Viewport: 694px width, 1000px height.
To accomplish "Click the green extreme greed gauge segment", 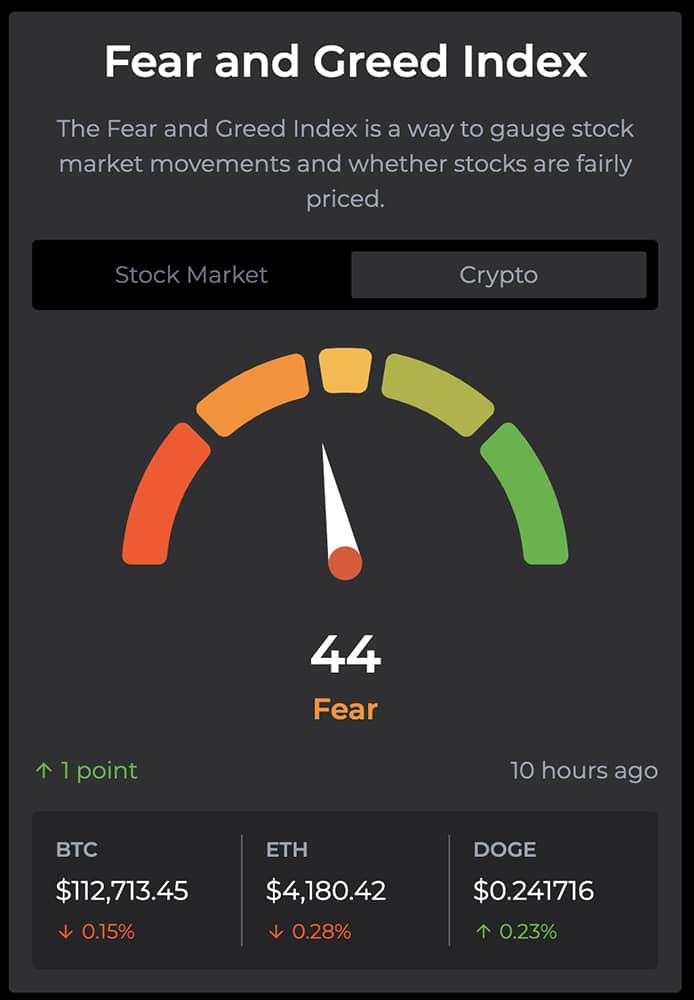I will point(528,495).
